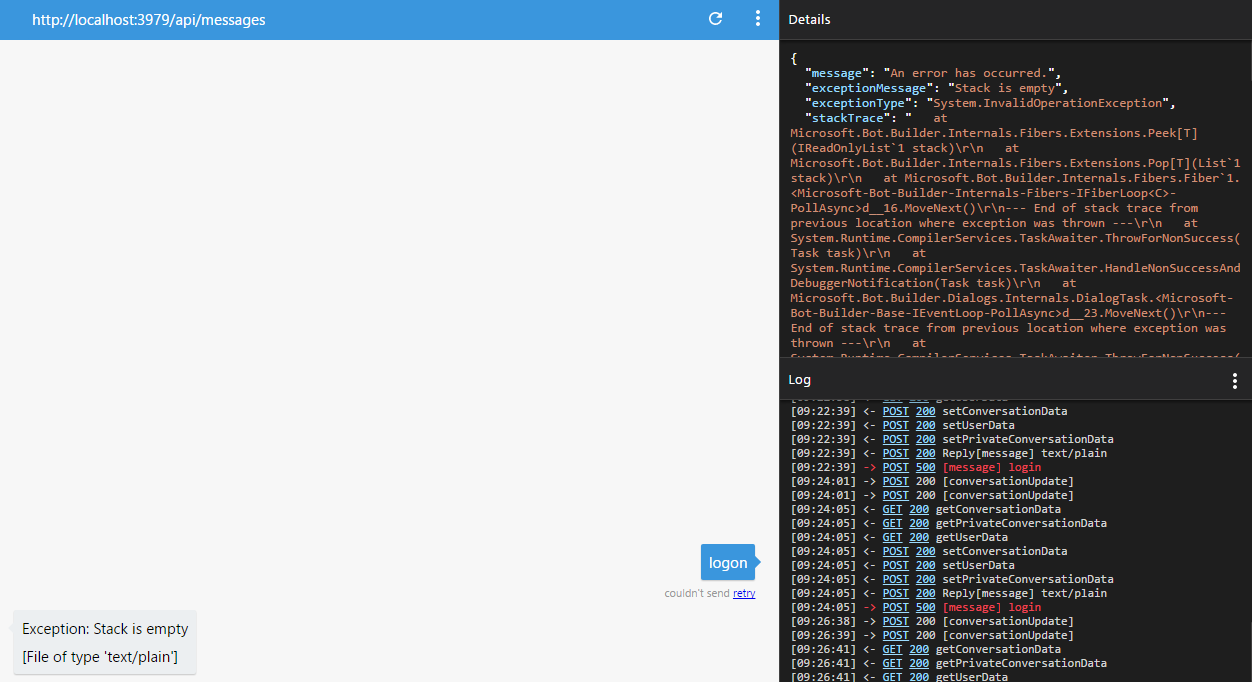This screenshot has width=1252, height=682.
Task: Select the logon chat bubble
Action: click(x=728, y=562)
